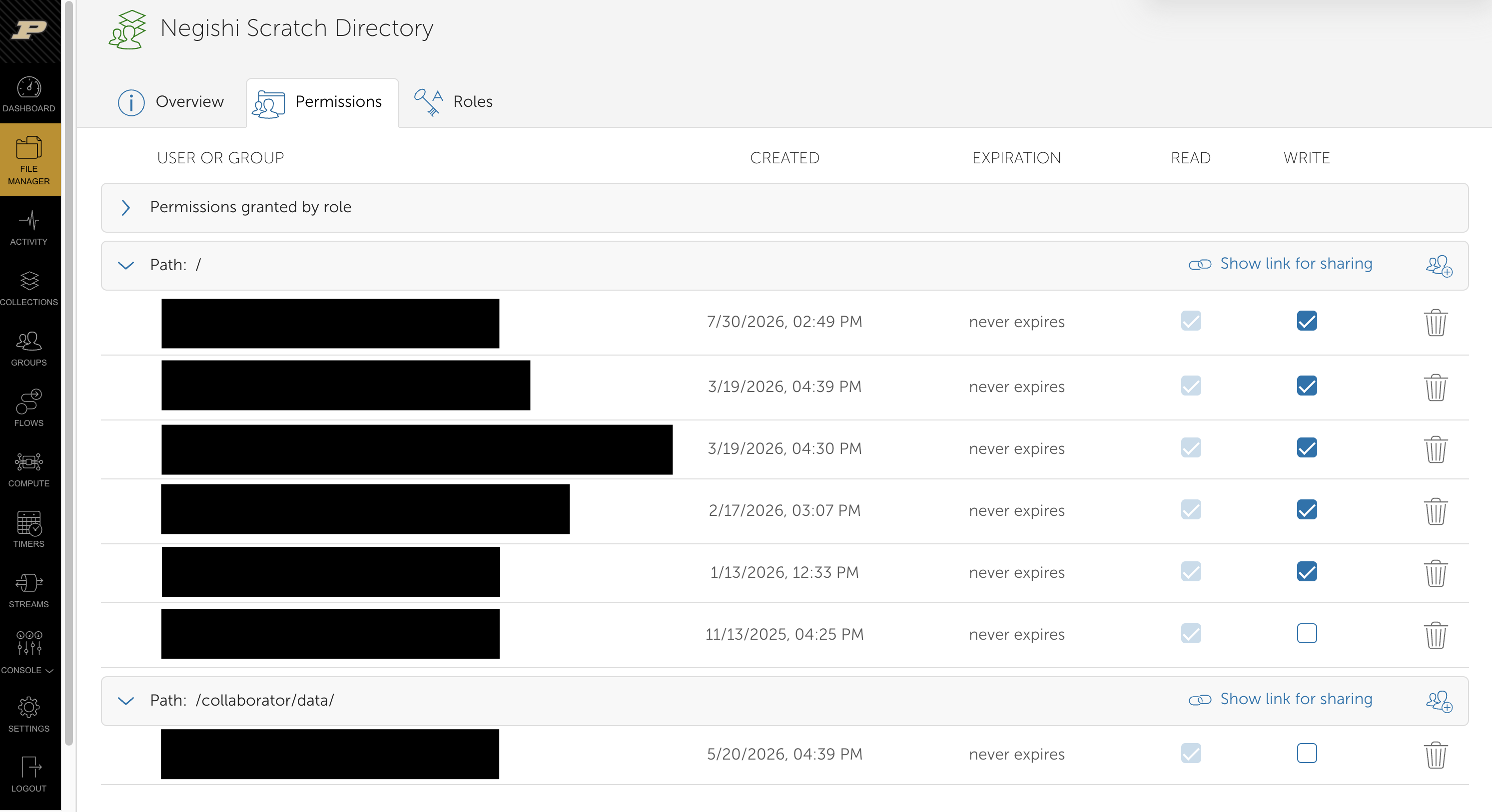Show link for sharing Path /
The image size is (1492, 812).
(x=1280, y=264)
